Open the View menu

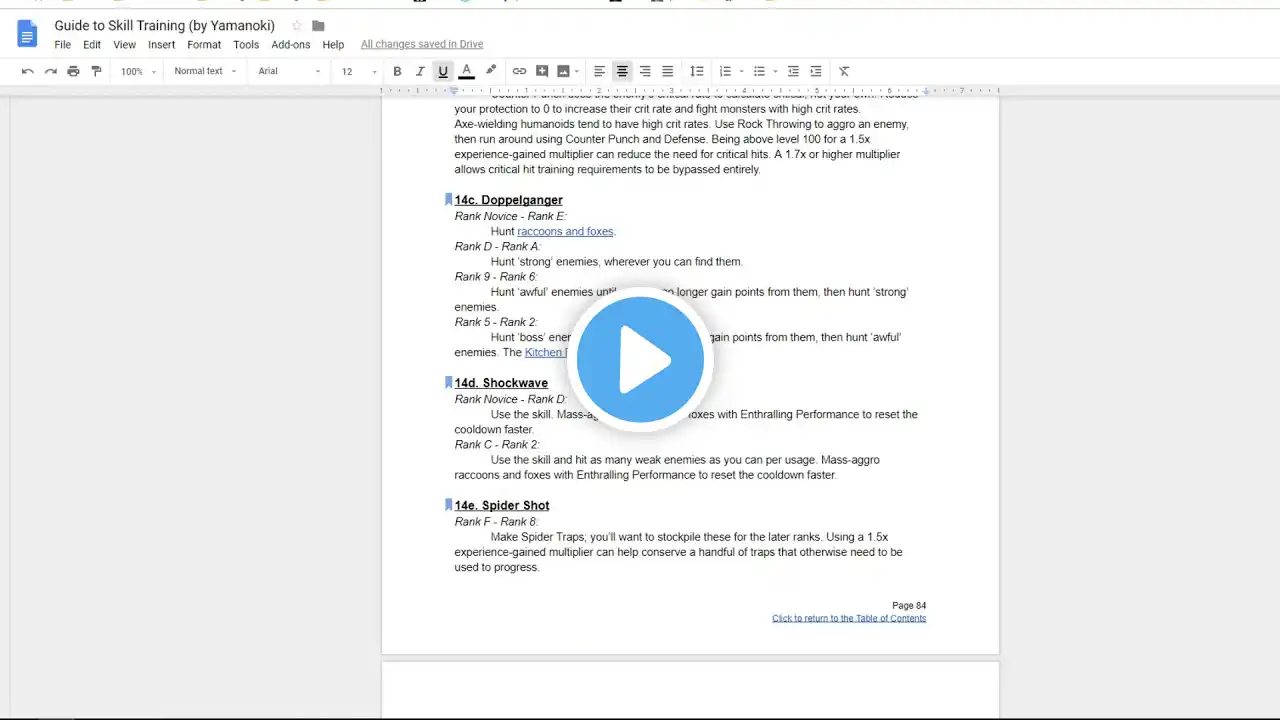click(x=124, y=45)
